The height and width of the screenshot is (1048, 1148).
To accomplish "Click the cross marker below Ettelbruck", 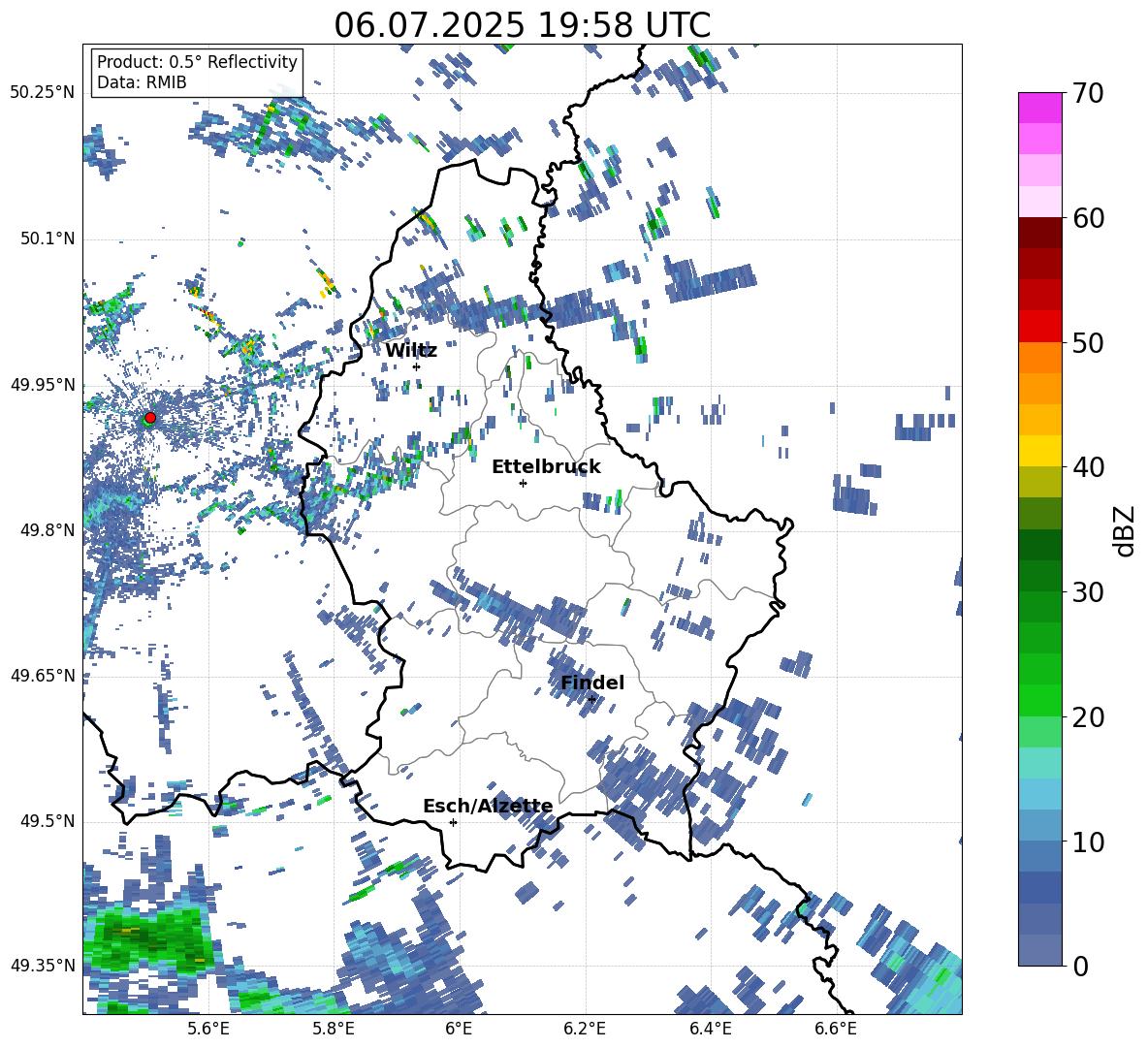I will click(523, 483).
